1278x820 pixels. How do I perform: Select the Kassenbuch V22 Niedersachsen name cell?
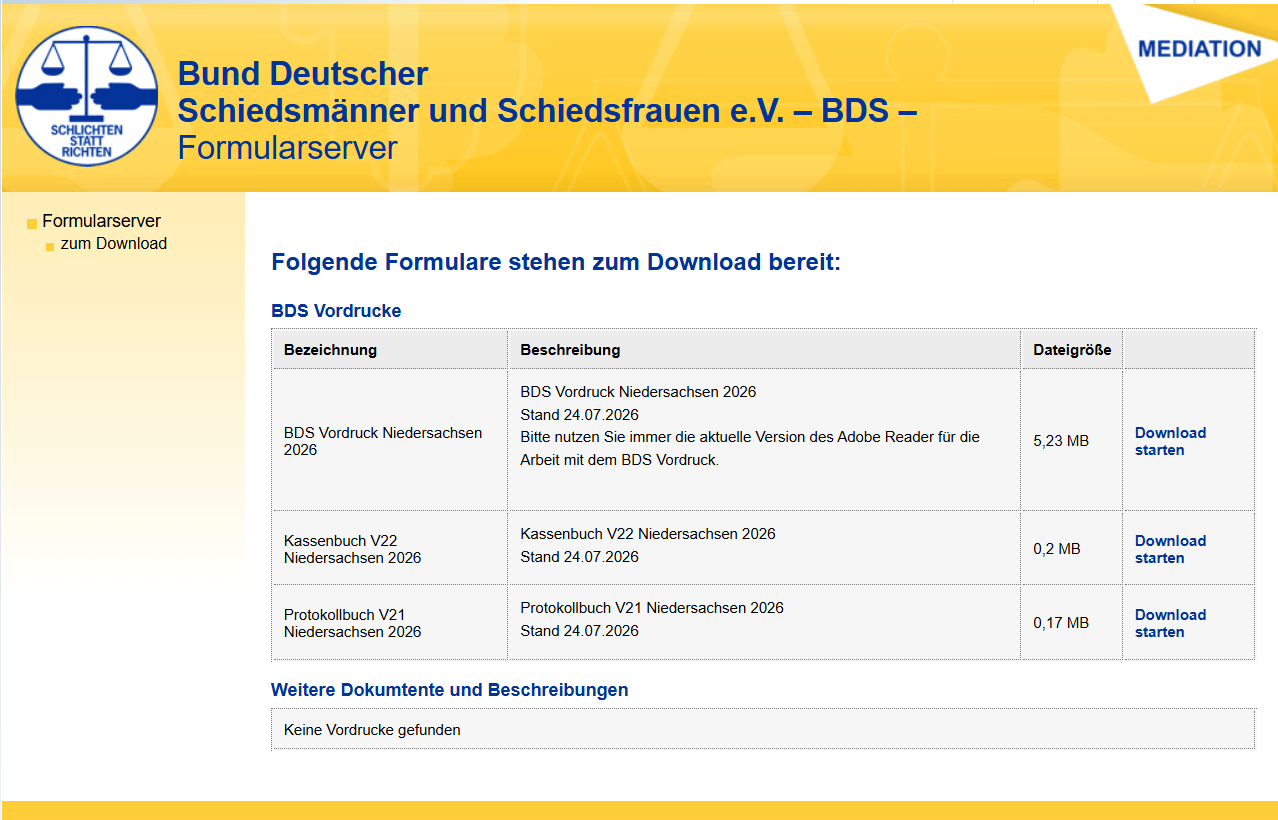click(389, 549)
